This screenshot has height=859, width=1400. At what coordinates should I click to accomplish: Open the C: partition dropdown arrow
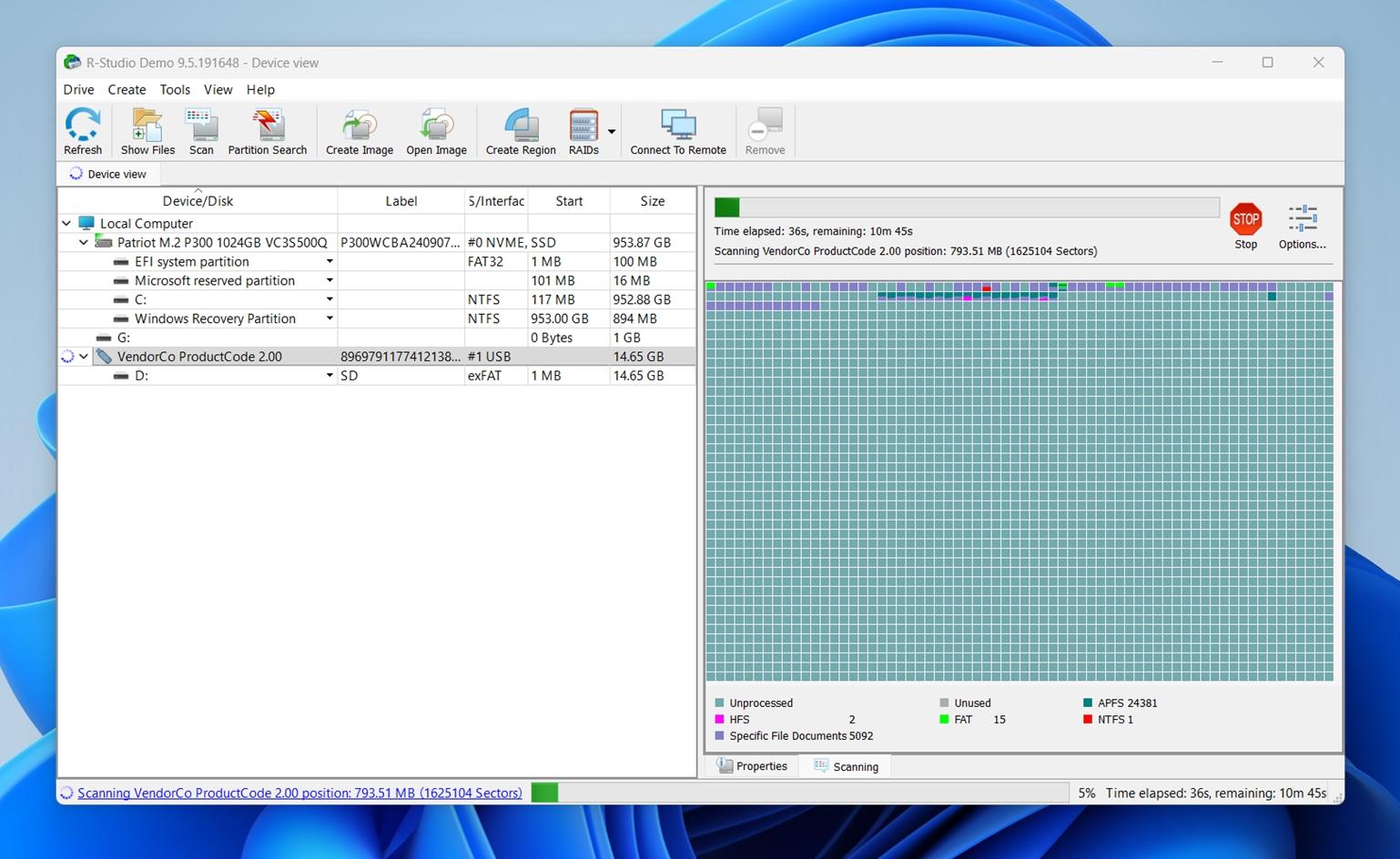(329, 298)
